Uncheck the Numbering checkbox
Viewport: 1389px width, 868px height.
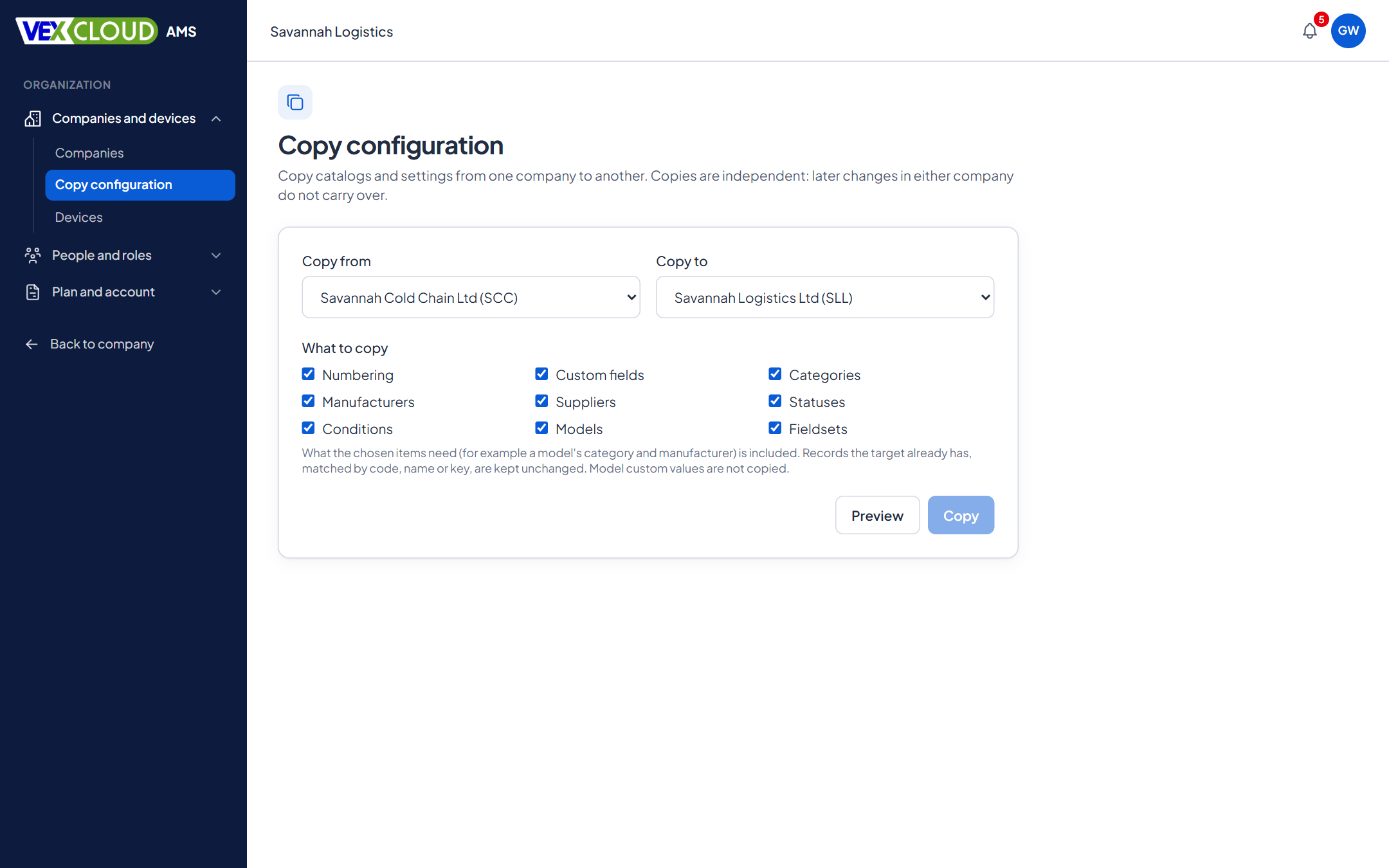click(309, 374)
